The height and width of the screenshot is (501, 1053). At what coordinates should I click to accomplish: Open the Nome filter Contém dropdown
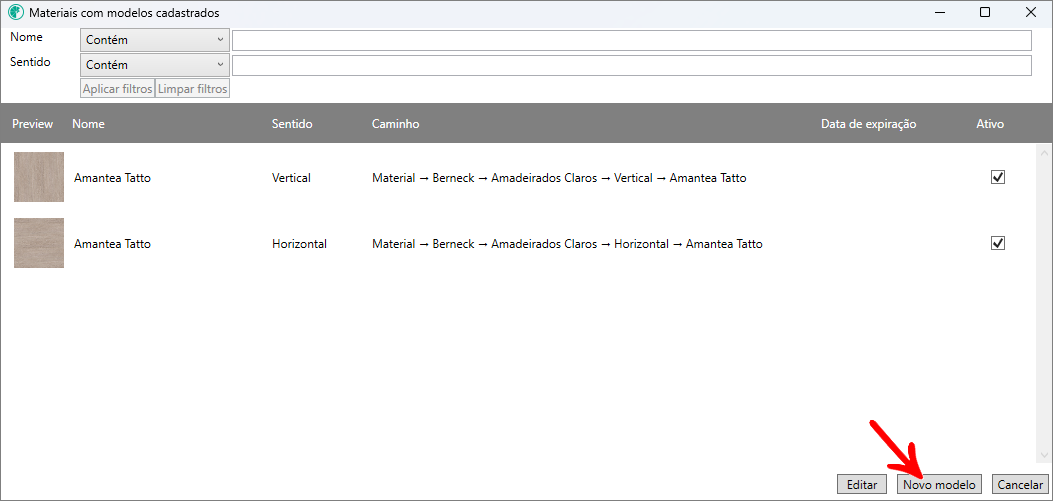click(154, 40)
